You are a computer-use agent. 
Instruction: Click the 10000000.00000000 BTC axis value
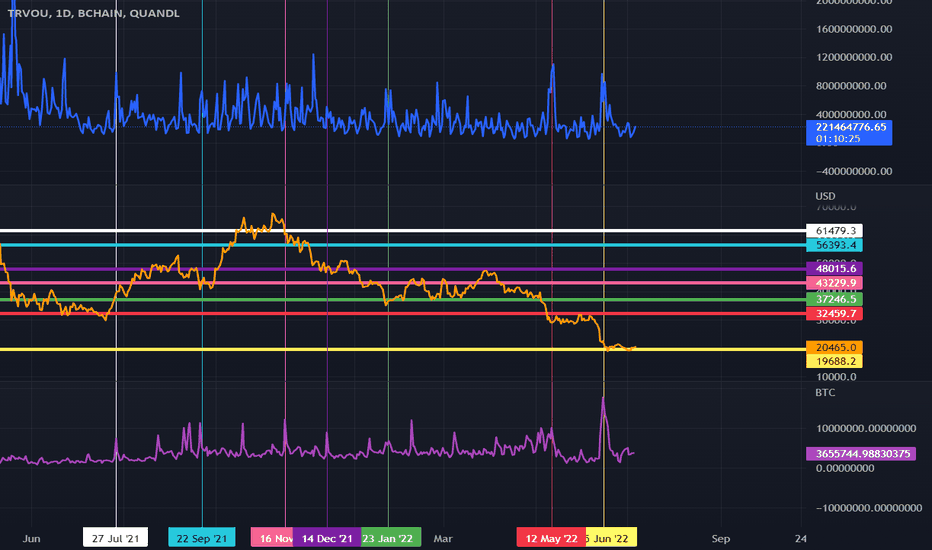[x=866, y=428]
